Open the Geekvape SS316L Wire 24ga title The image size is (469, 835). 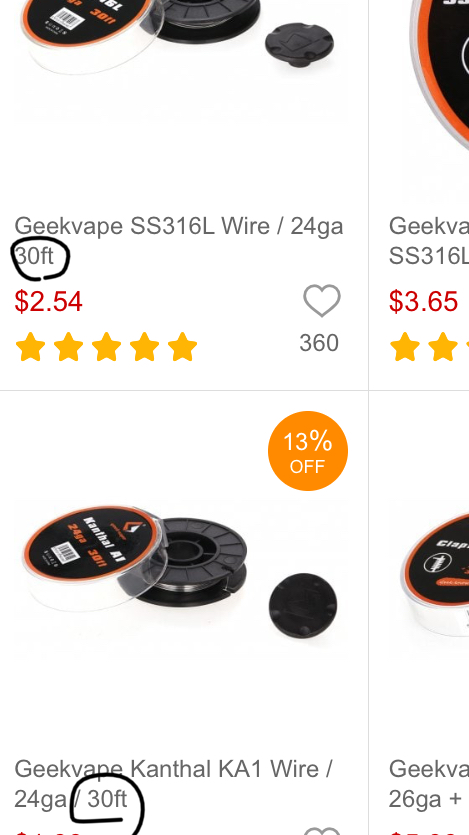[179, 241]
